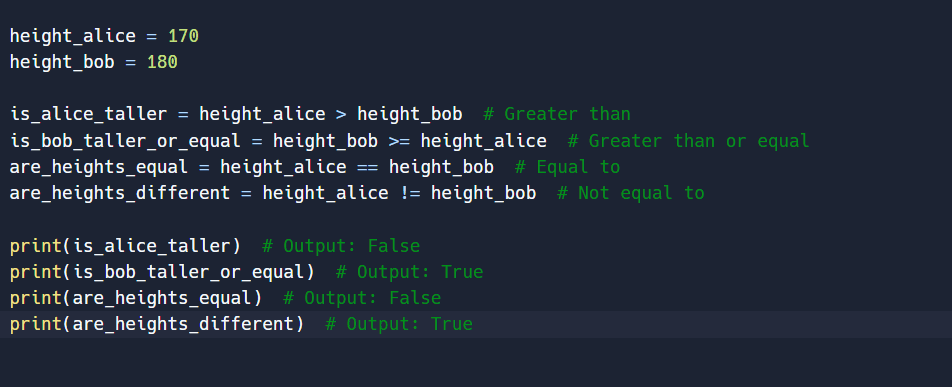Click the == equality operator
The width and height of the screenshot is (952, 387).
(x=367, y=167)
